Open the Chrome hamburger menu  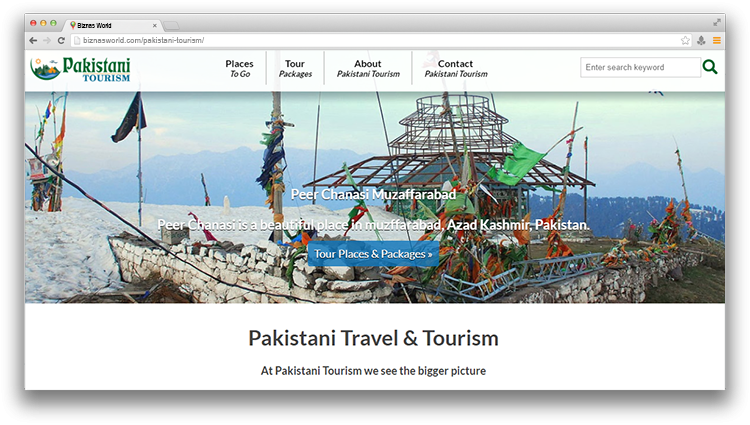pyautogui.click(x=716, y=40)
